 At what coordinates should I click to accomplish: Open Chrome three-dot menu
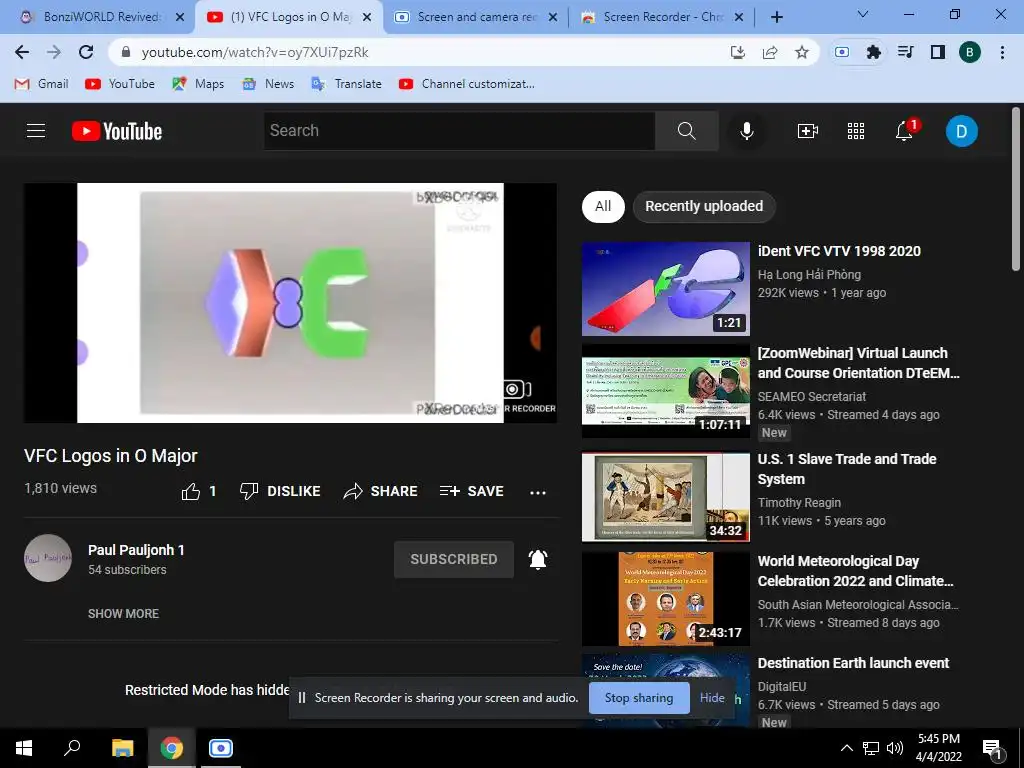pos(1002,52)
